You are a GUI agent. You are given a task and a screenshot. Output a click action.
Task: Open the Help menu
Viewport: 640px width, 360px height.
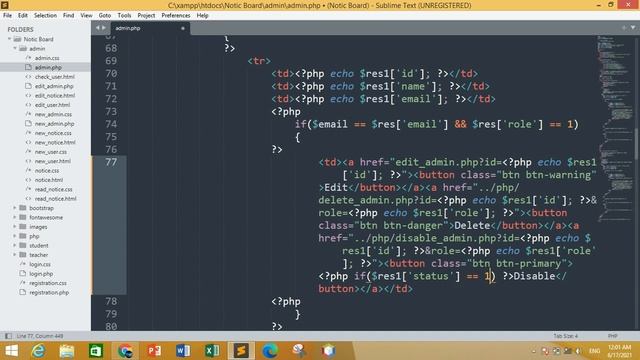pos(202,15)
